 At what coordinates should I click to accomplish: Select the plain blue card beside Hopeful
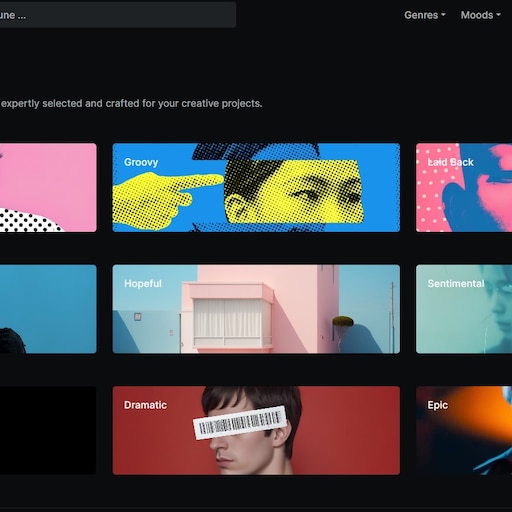(x=48, y=309)
